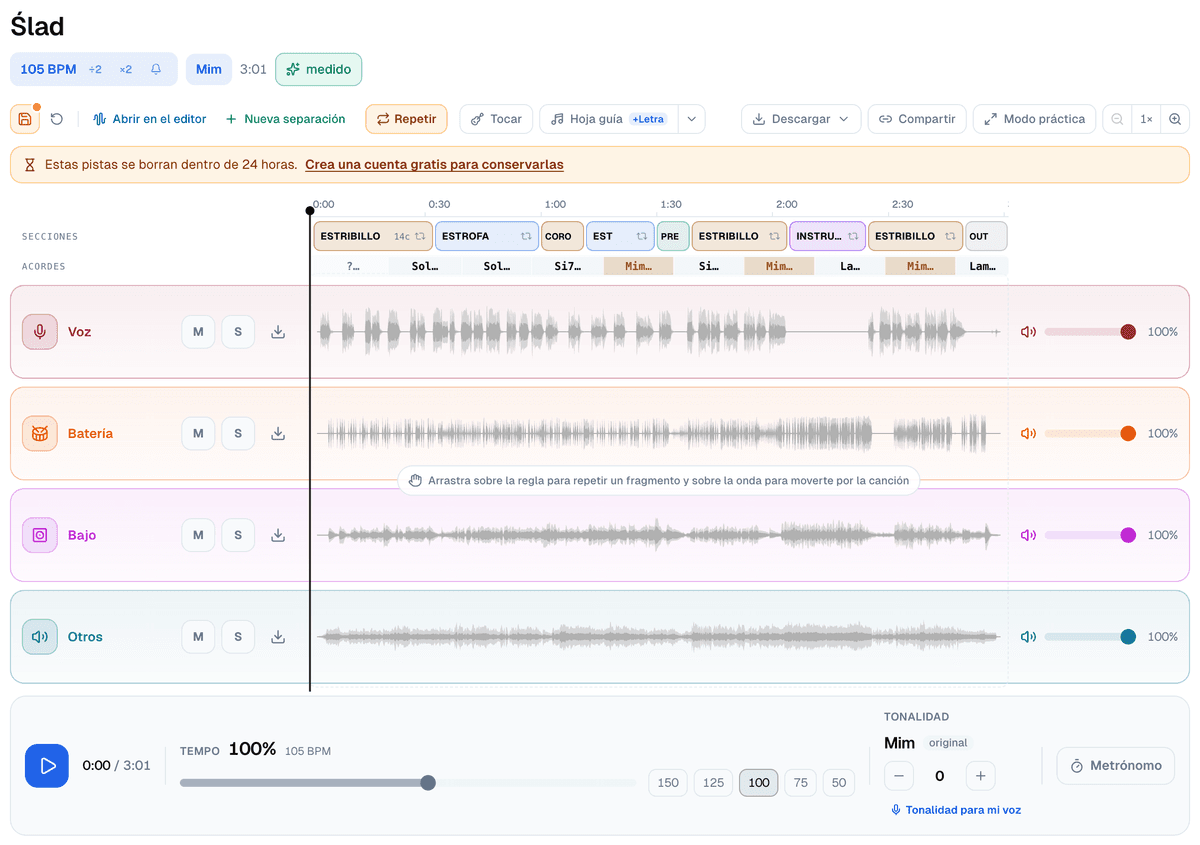Viewport: 1200px width, 845px height.
Task: Click the save icon with orange dot
Action: tap(25, 119)
